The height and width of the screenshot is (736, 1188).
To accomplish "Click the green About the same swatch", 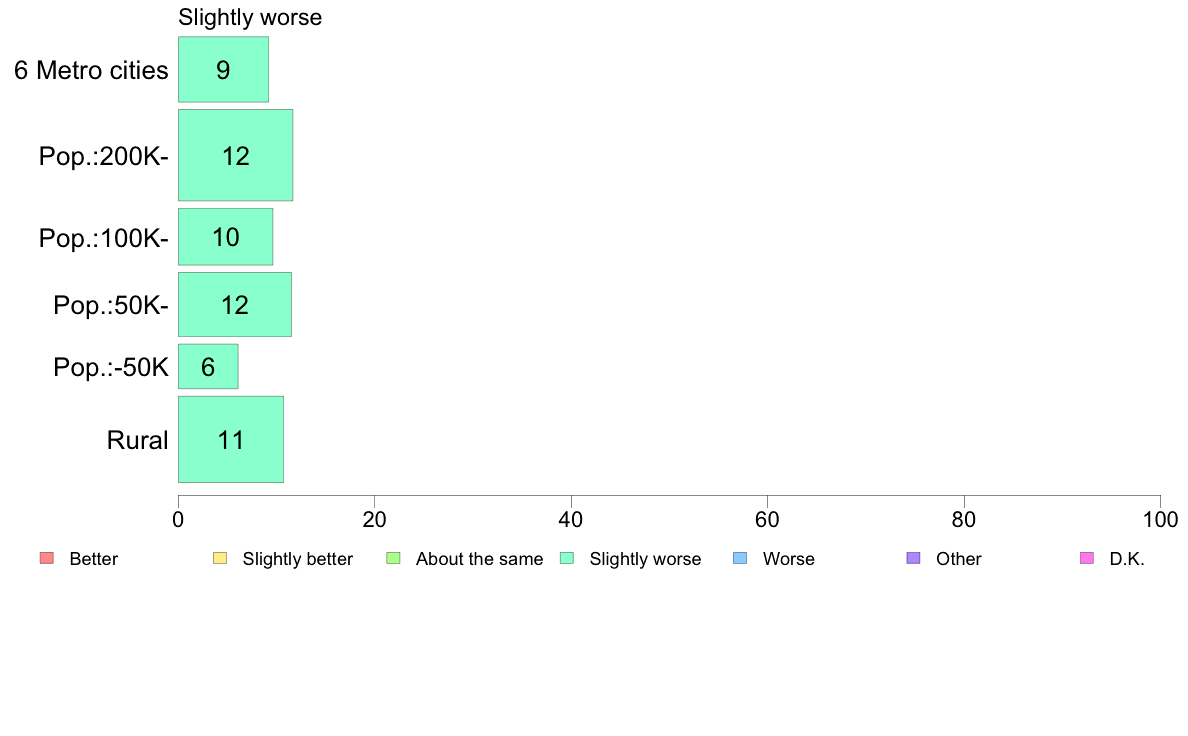I will coord(393,559).
